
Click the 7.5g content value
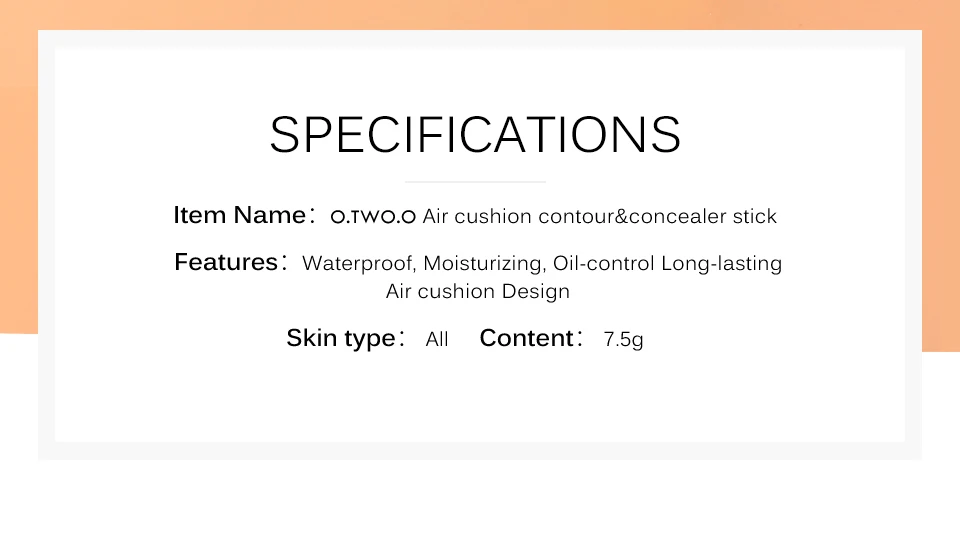pyautogui.click(x=623, y=339)
